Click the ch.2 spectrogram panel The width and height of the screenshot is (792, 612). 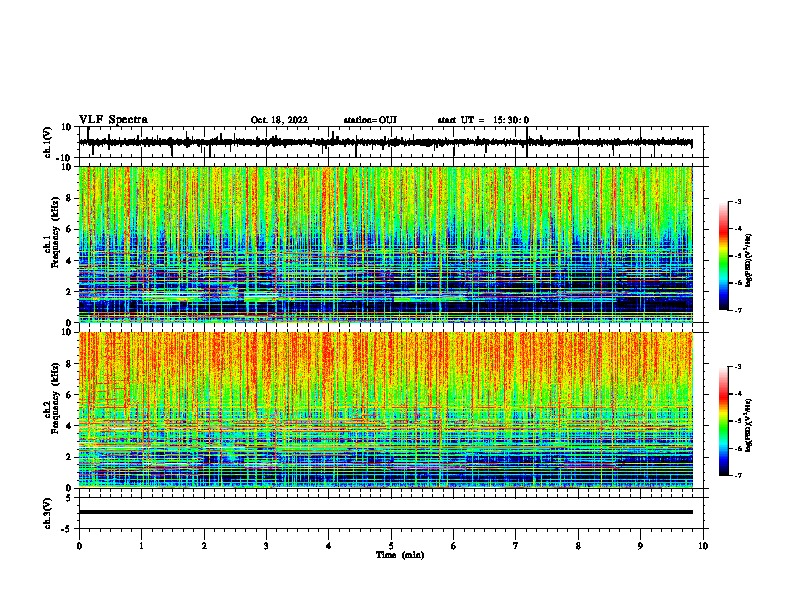385,410
